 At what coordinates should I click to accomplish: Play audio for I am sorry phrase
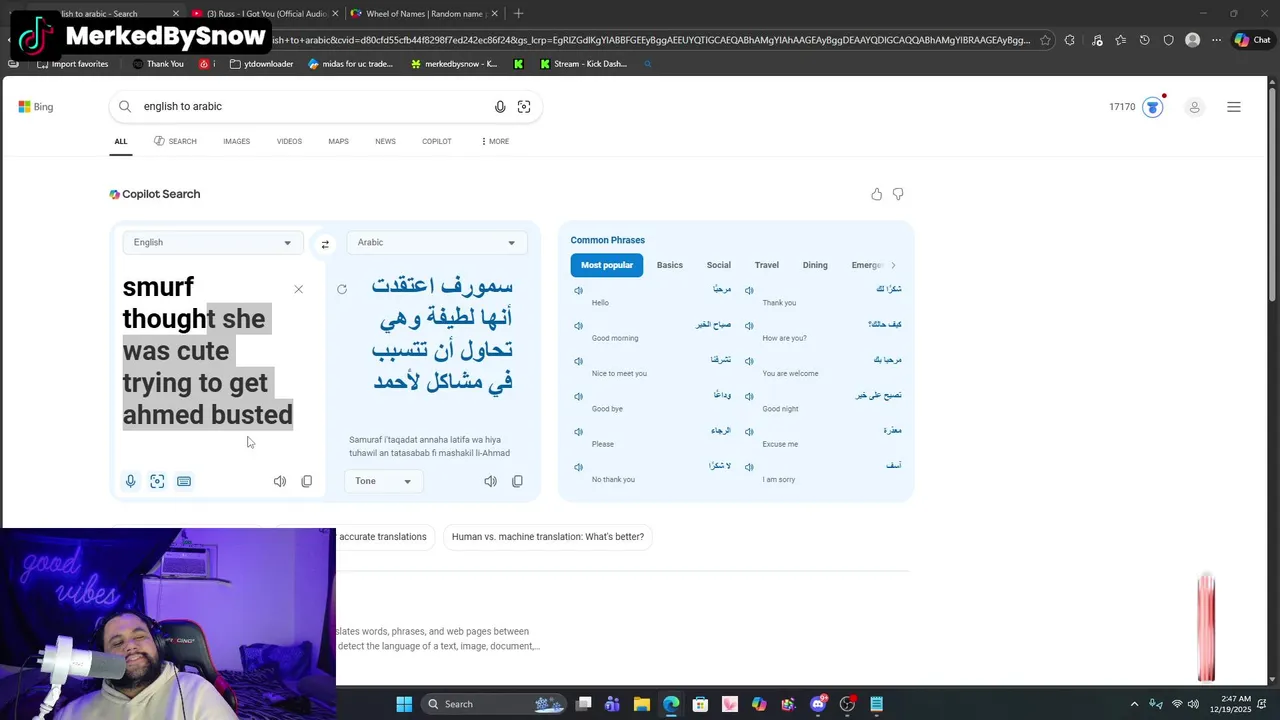(x=749, y=467)
